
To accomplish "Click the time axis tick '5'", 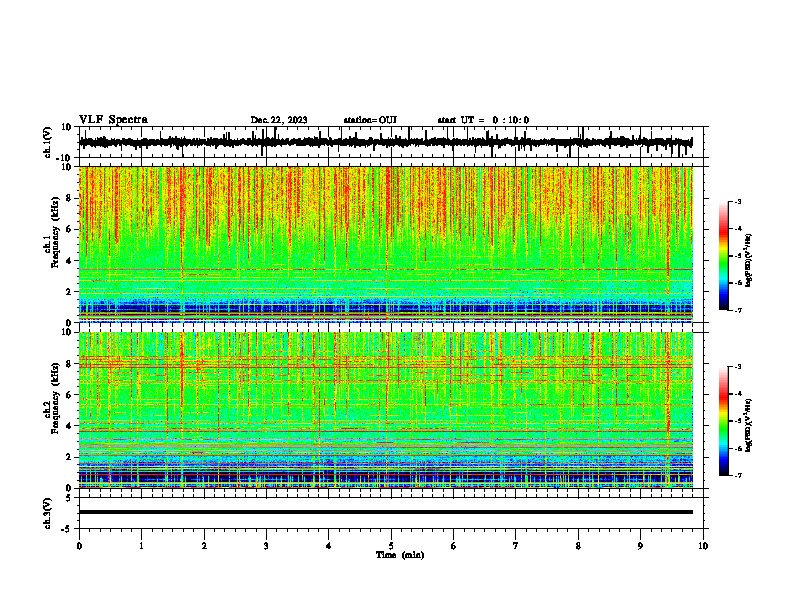I will (391, 546).
